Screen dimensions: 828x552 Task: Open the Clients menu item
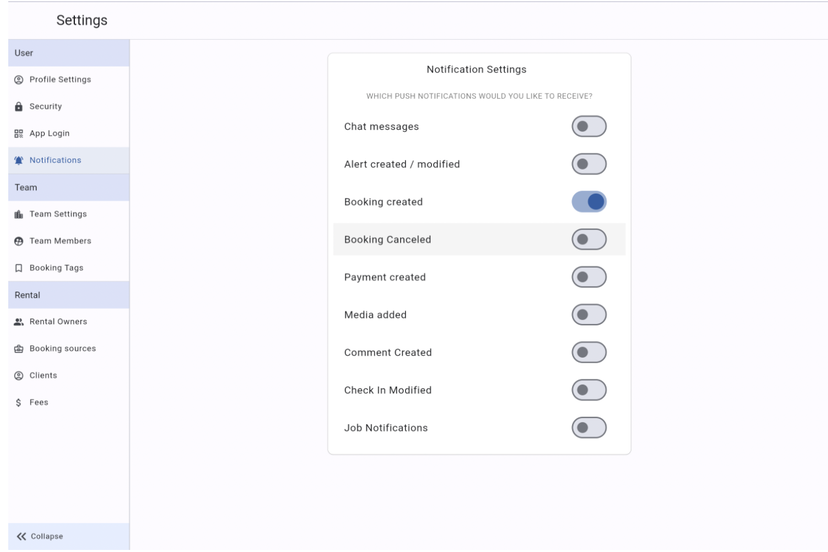click(43, 376)
